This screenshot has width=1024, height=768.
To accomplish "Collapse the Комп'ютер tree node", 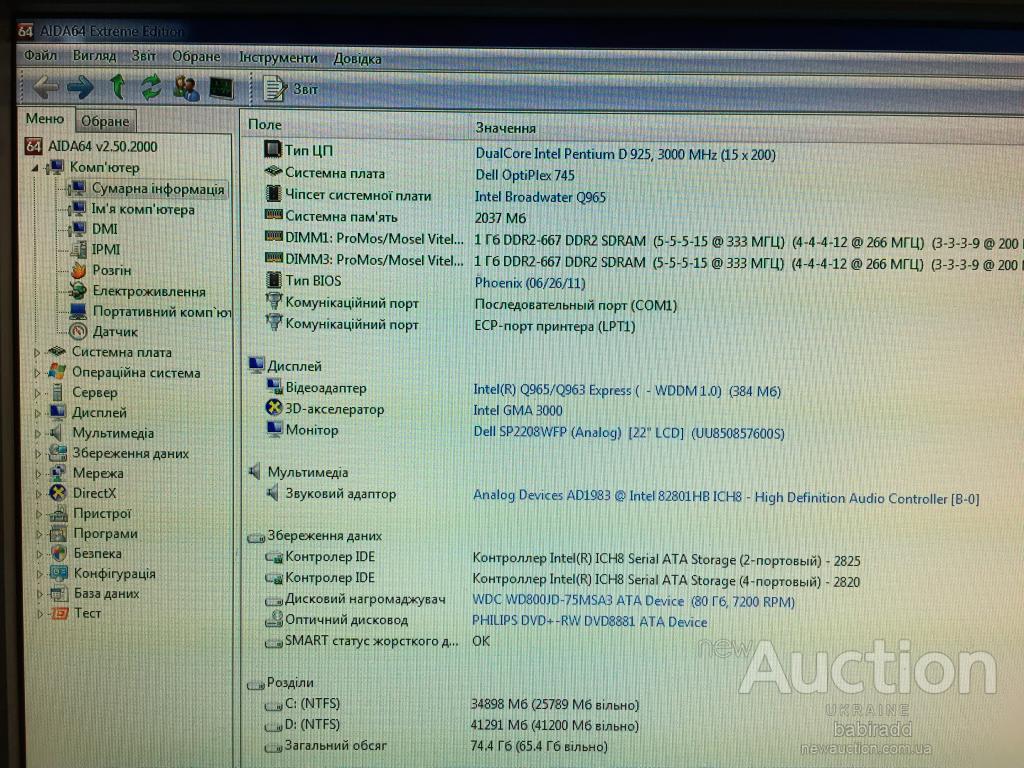I will pyautogui.click(x=35, y=168).
